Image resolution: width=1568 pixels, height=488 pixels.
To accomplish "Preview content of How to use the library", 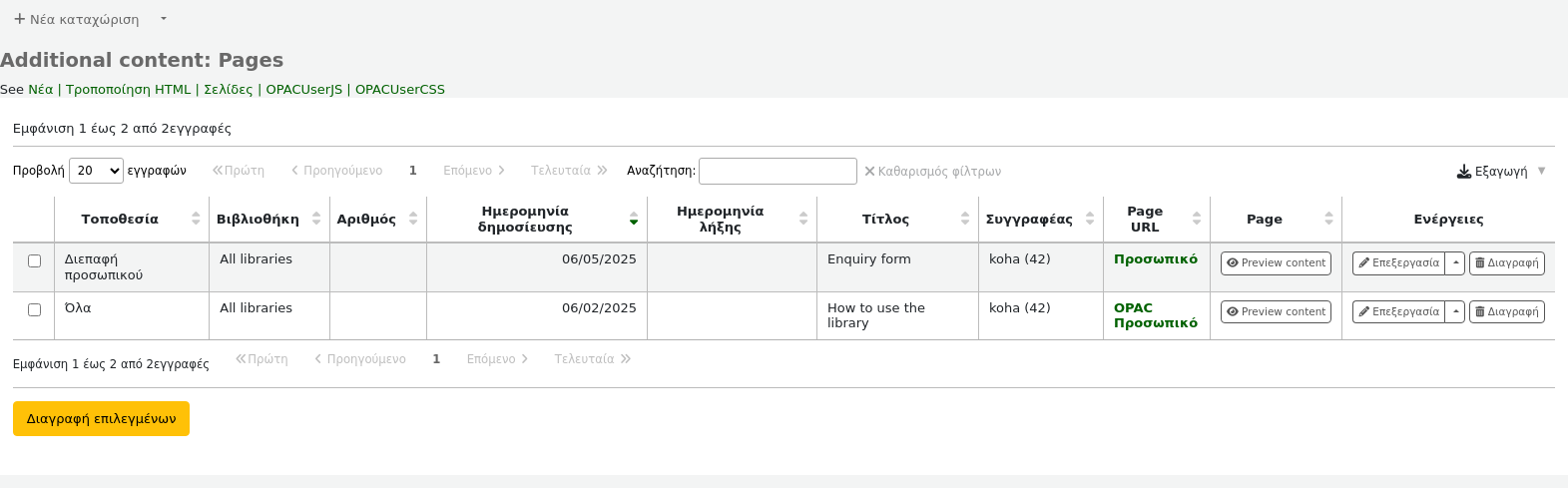I will tap(1276, 312).
